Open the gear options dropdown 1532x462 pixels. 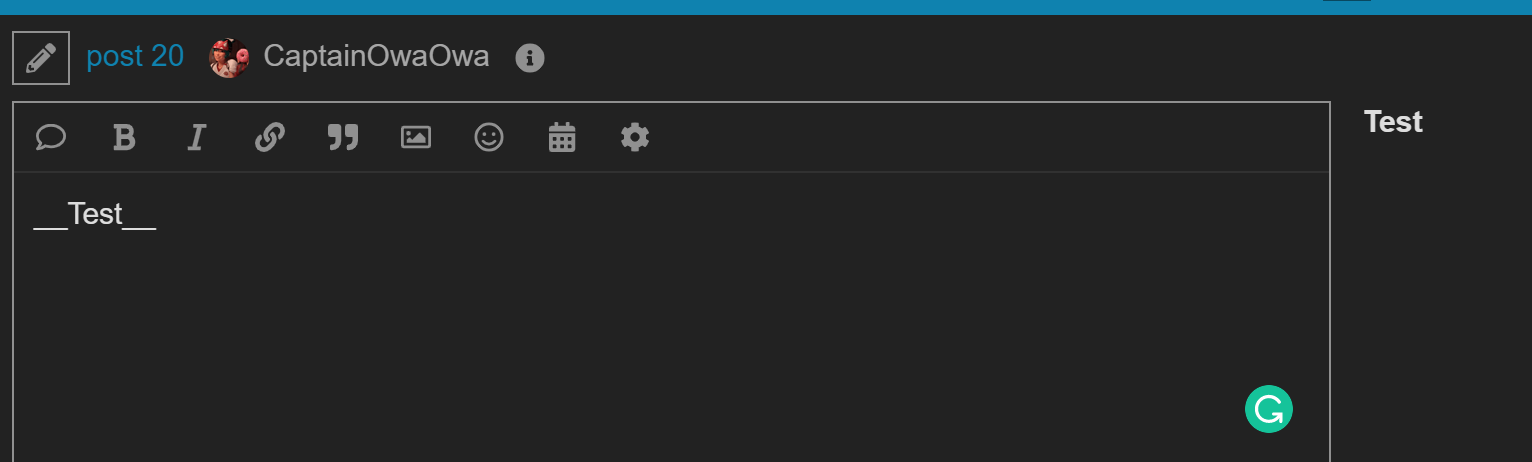(x=635, y=137)
